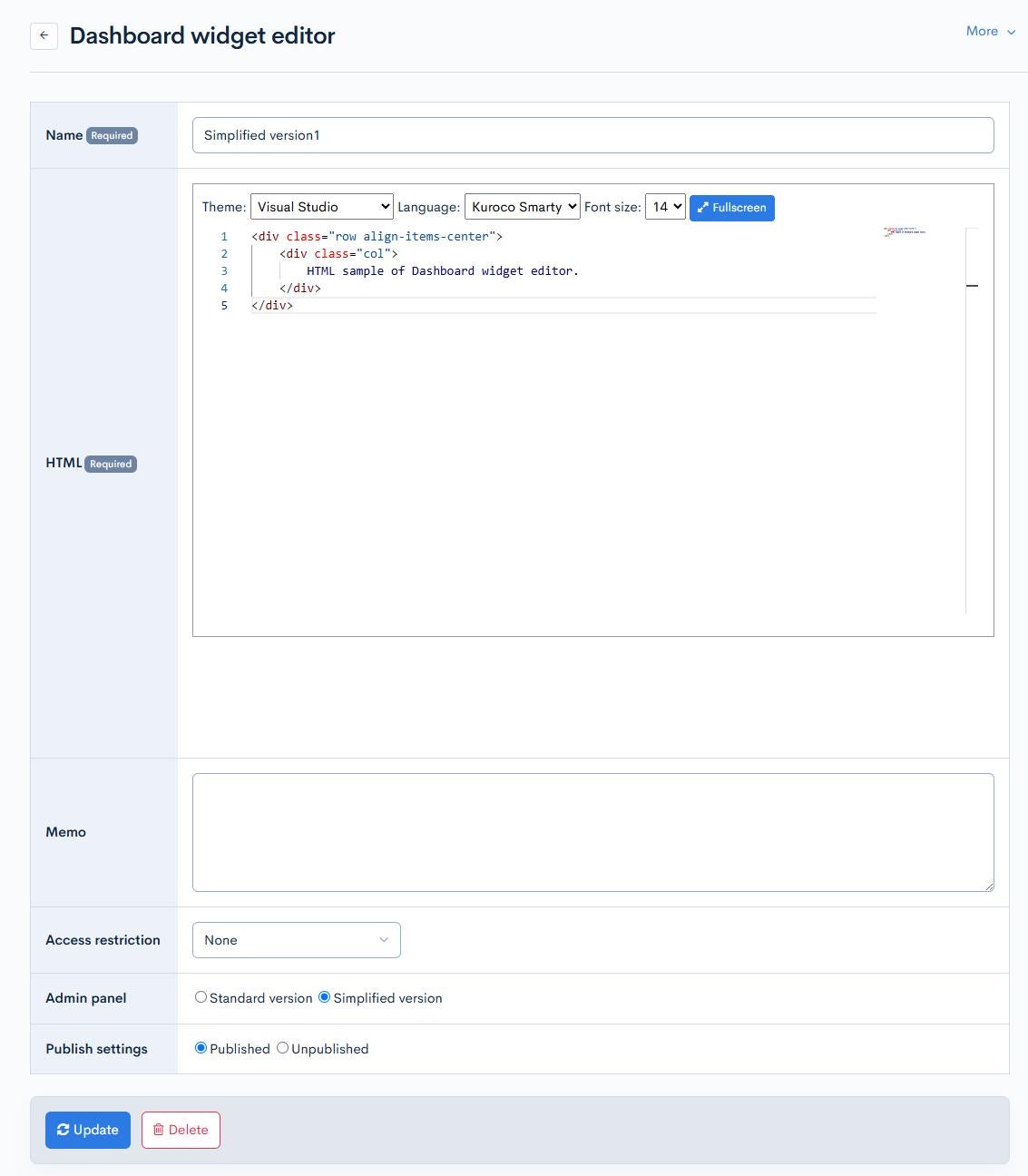Click the Delete button with trash icon
The image size is (1028, 1176).
point(181,1130)
